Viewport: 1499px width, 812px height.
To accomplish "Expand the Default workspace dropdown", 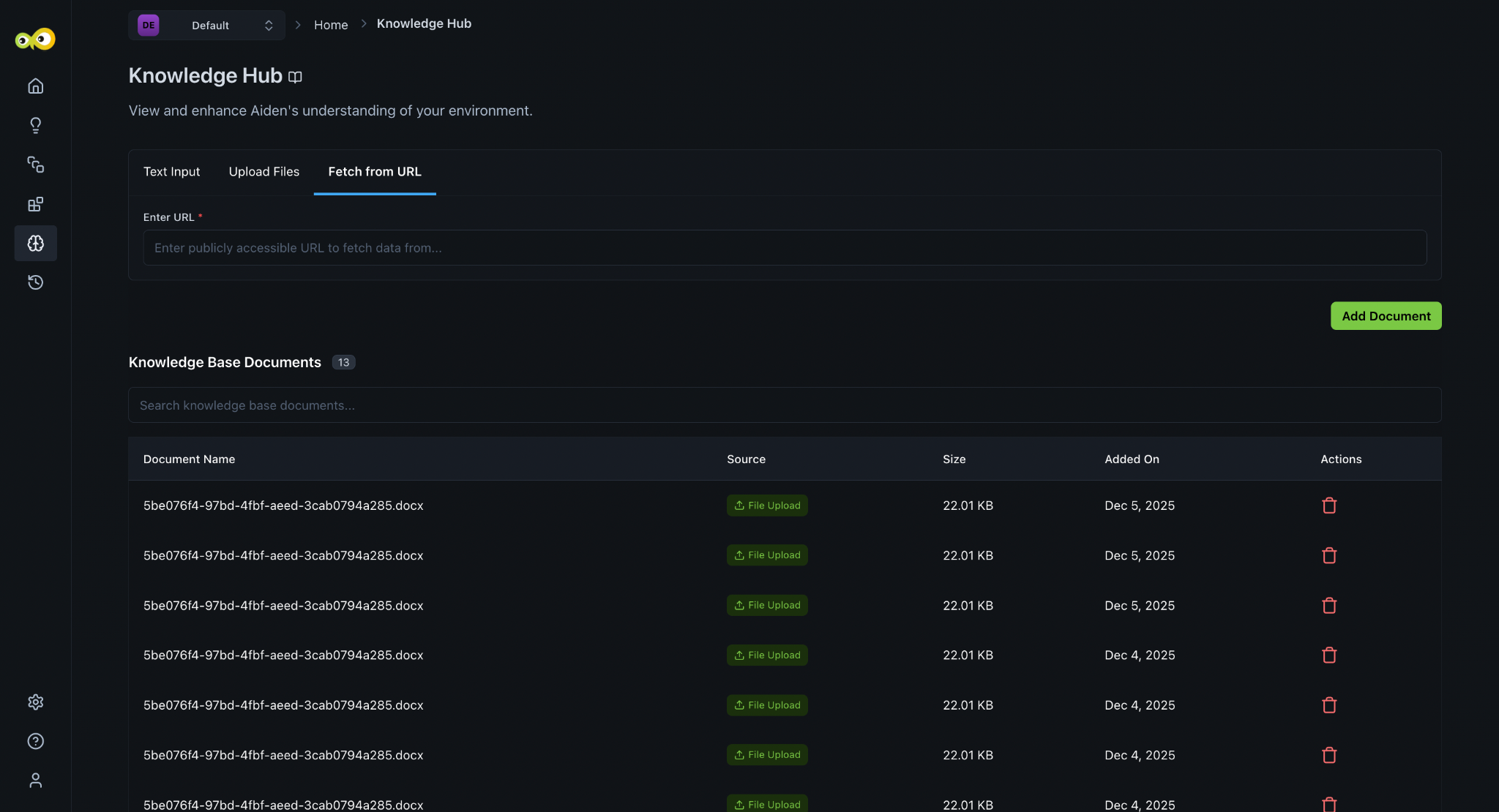I will (206, 26).
